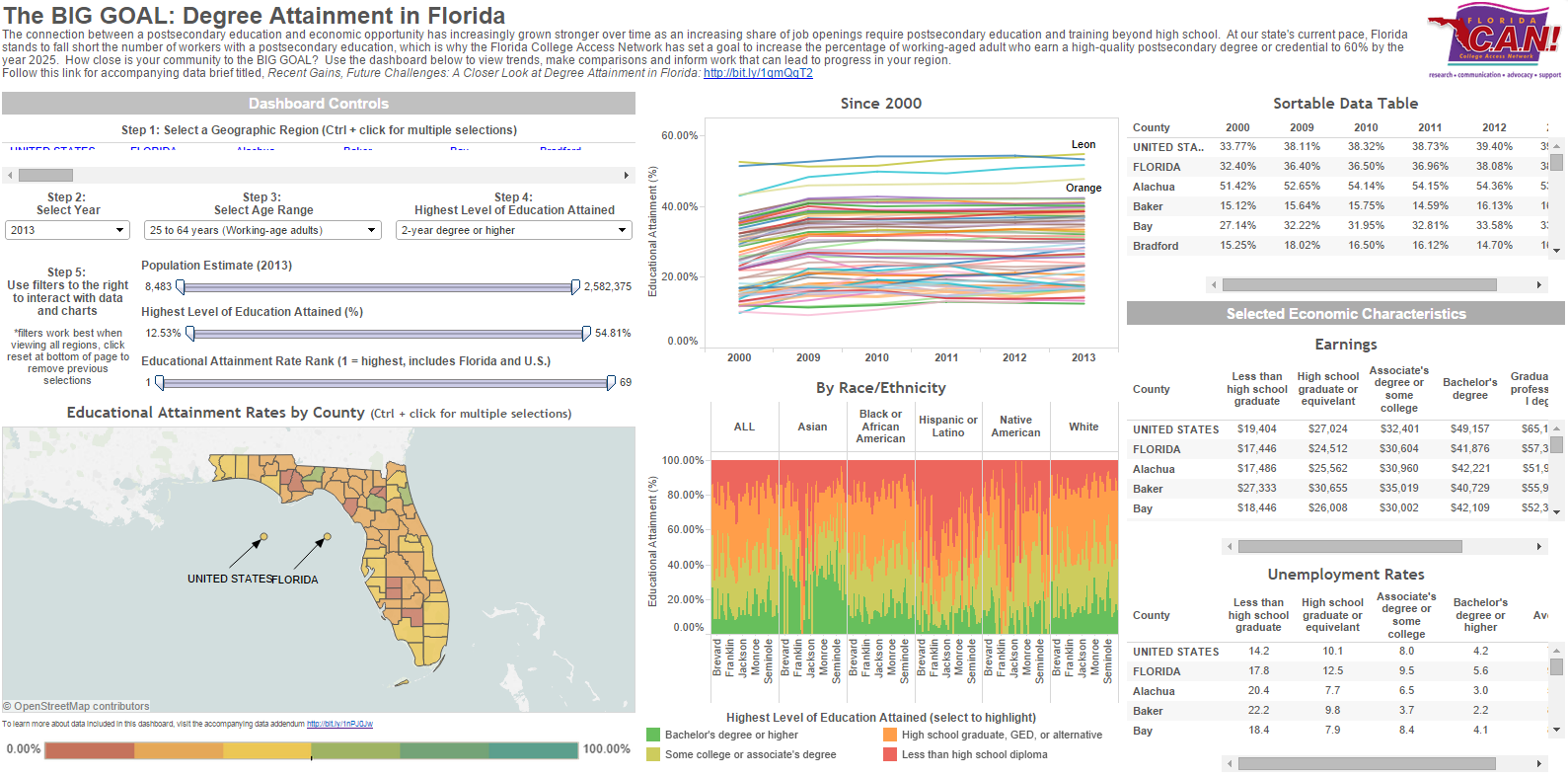
Task: Click right scroll arrow under Sortable Data Table
Action: (1538, 285)
